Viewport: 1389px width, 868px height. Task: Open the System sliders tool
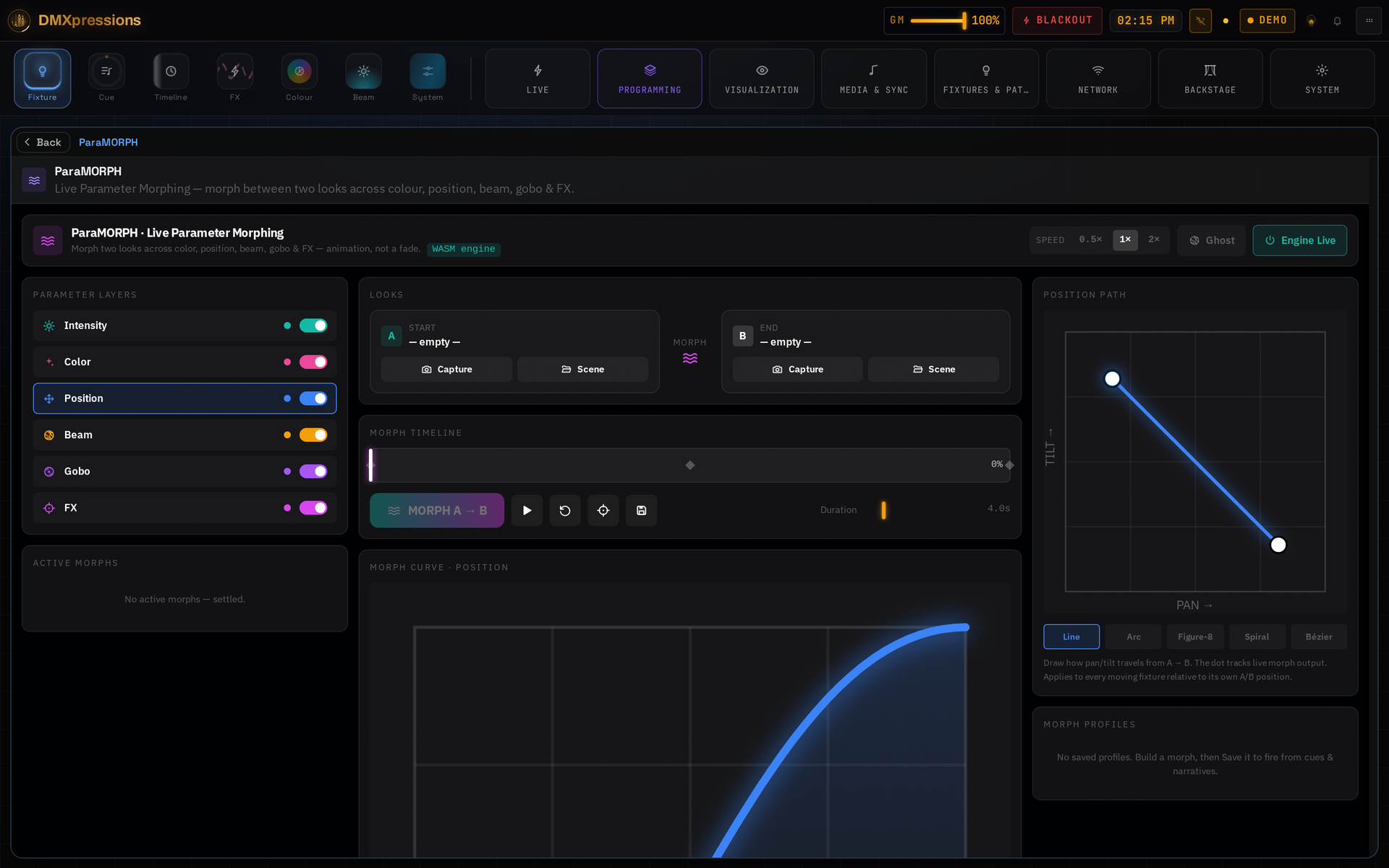point(428,78)
